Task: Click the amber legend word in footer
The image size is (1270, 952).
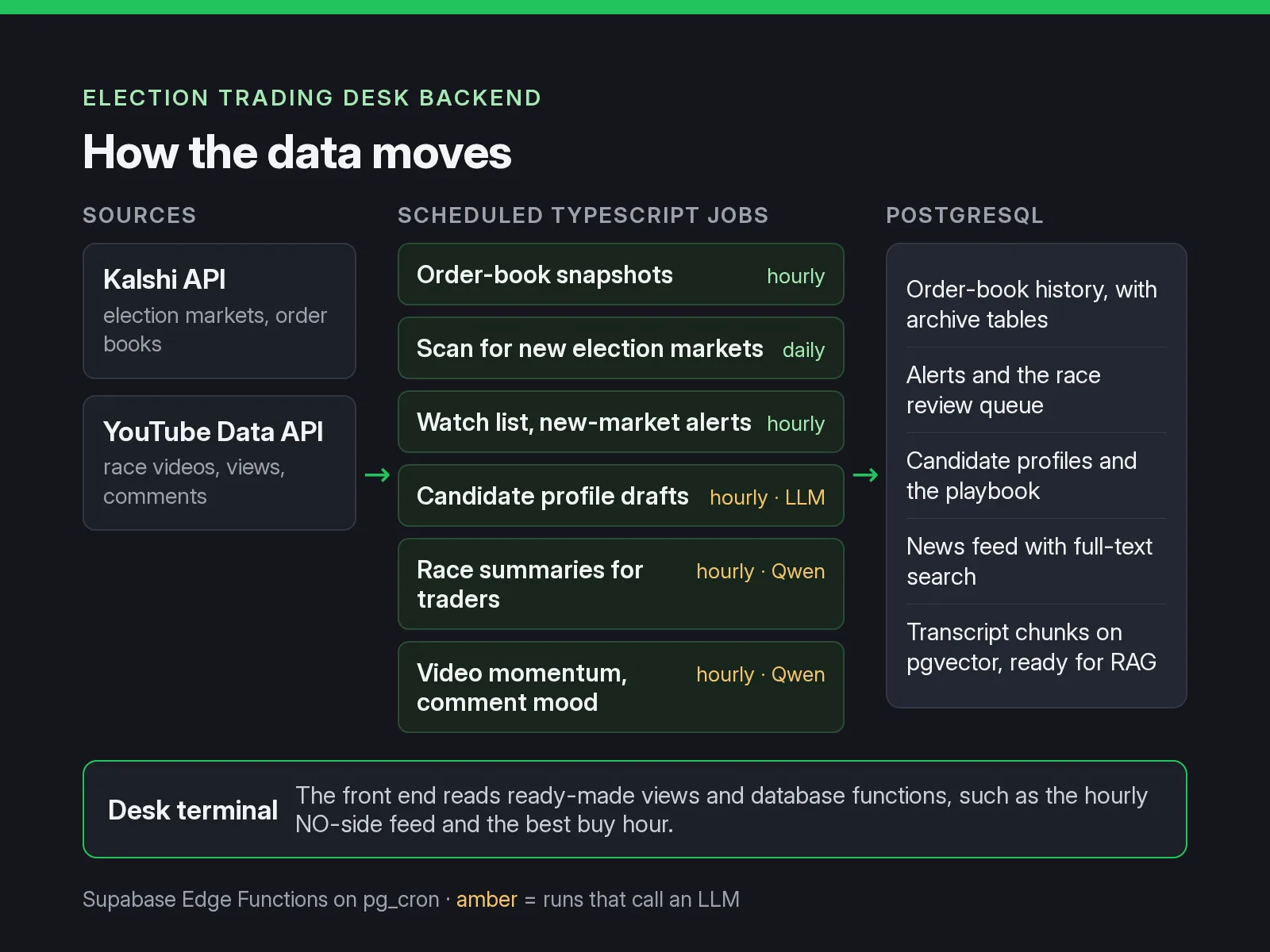Action: (487, 900)
